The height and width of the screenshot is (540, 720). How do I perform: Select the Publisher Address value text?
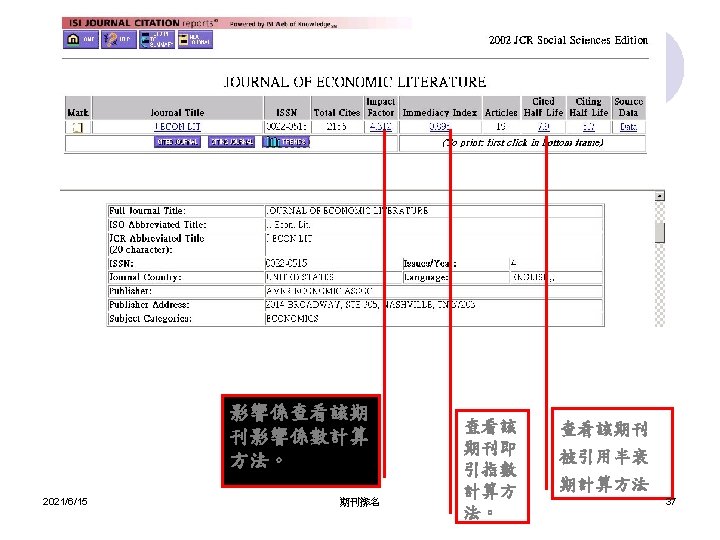(x=370, y=305)
